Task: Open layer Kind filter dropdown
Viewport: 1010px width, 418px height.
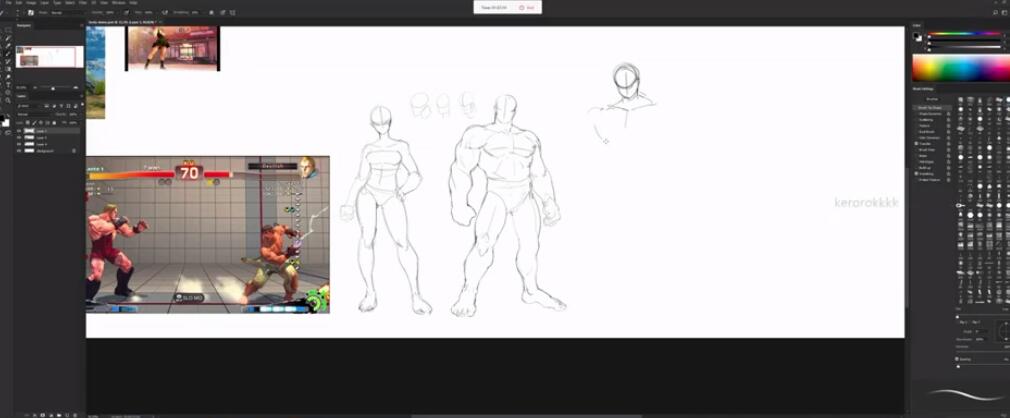Action: [30, 106]
